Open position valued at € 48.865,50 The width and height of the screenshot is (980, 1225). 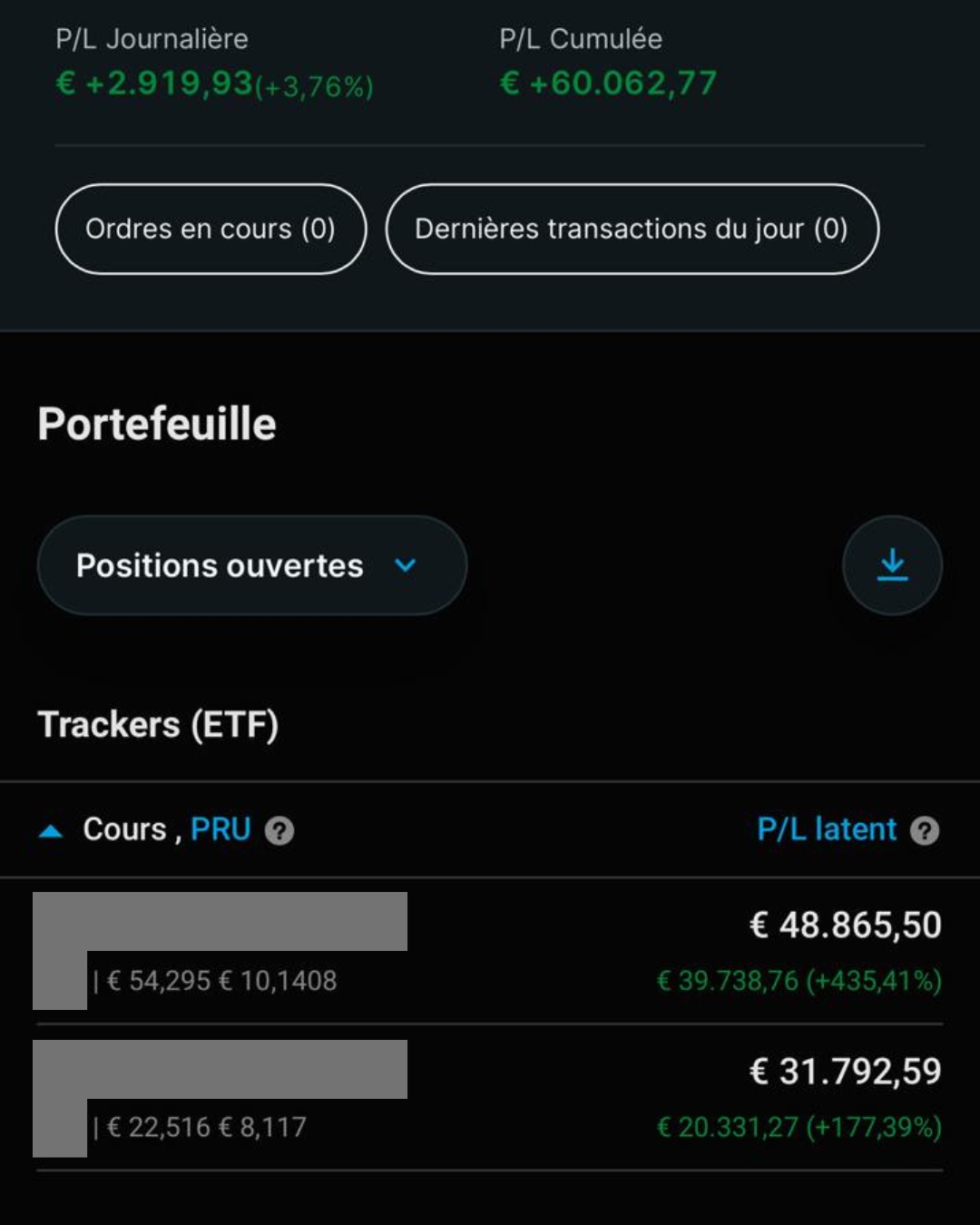pos(845,926)
